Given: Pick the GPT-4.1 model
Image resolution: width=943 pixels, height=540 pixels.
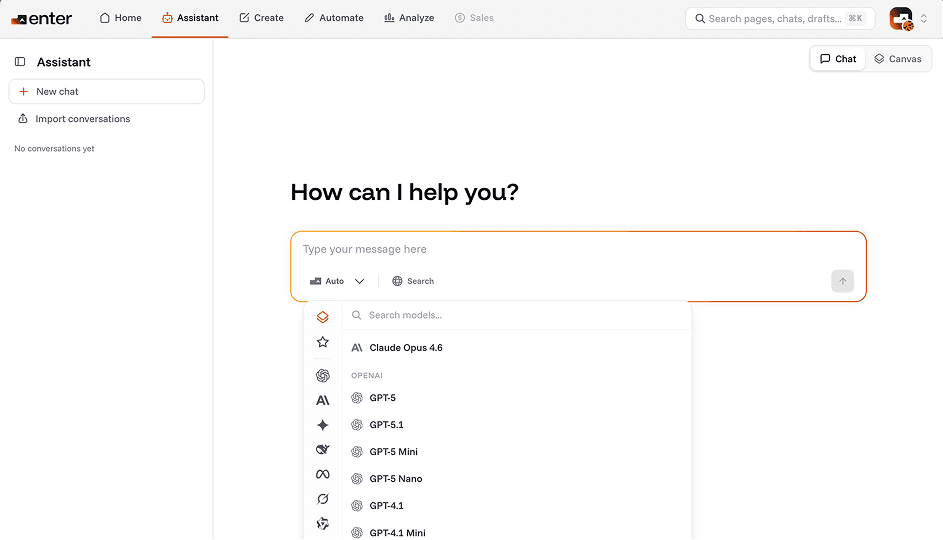Looking at the screenshot, I should [517, 506].
